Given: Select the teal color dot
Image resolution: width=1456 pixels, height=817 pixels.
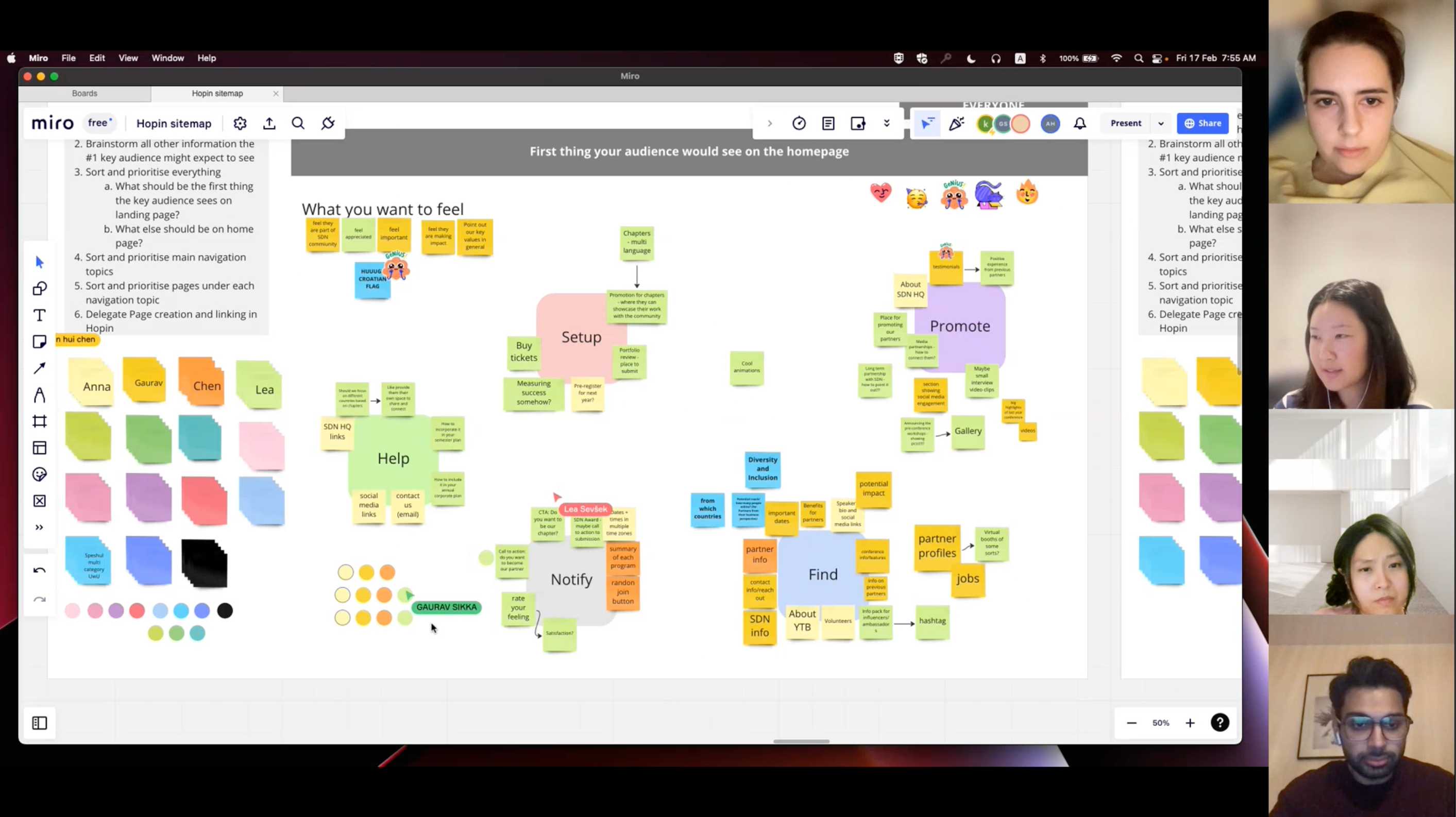Looking at the screenshot, I should (197, 633).
